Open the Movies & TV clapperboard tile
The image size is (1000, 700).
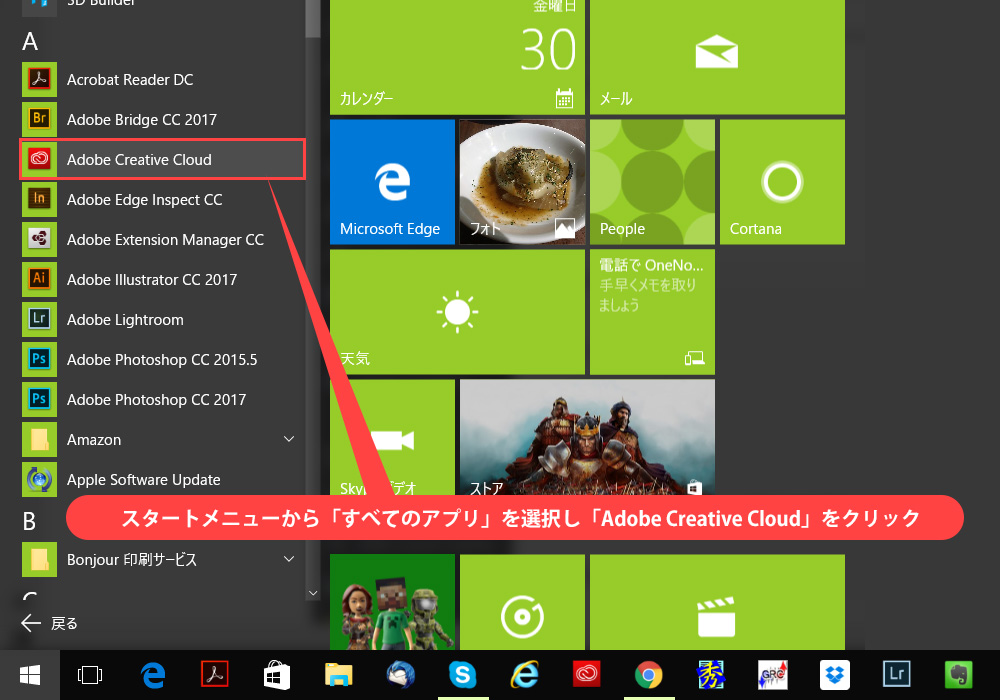(x=717, y=602)
